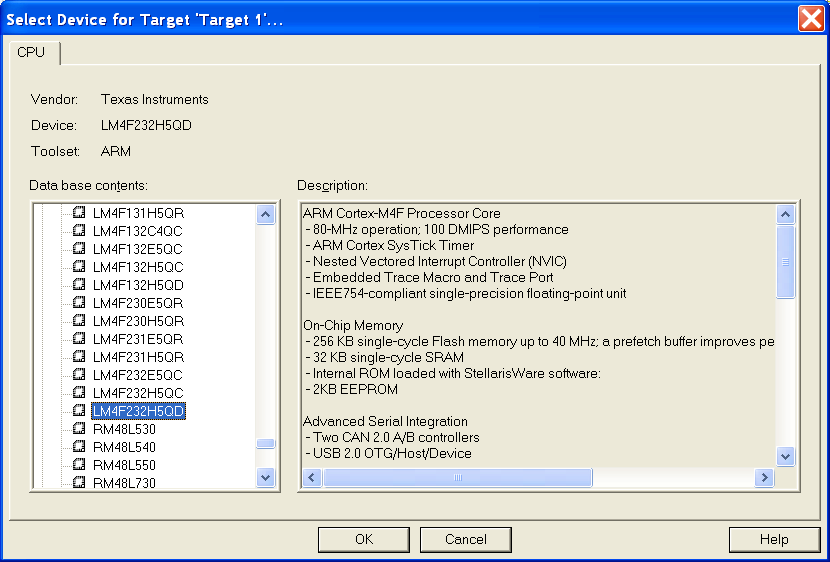Select the chip icon for LM4F132H5QD
The width and height of the screenshot is (830, 562).
click(79, 285)
